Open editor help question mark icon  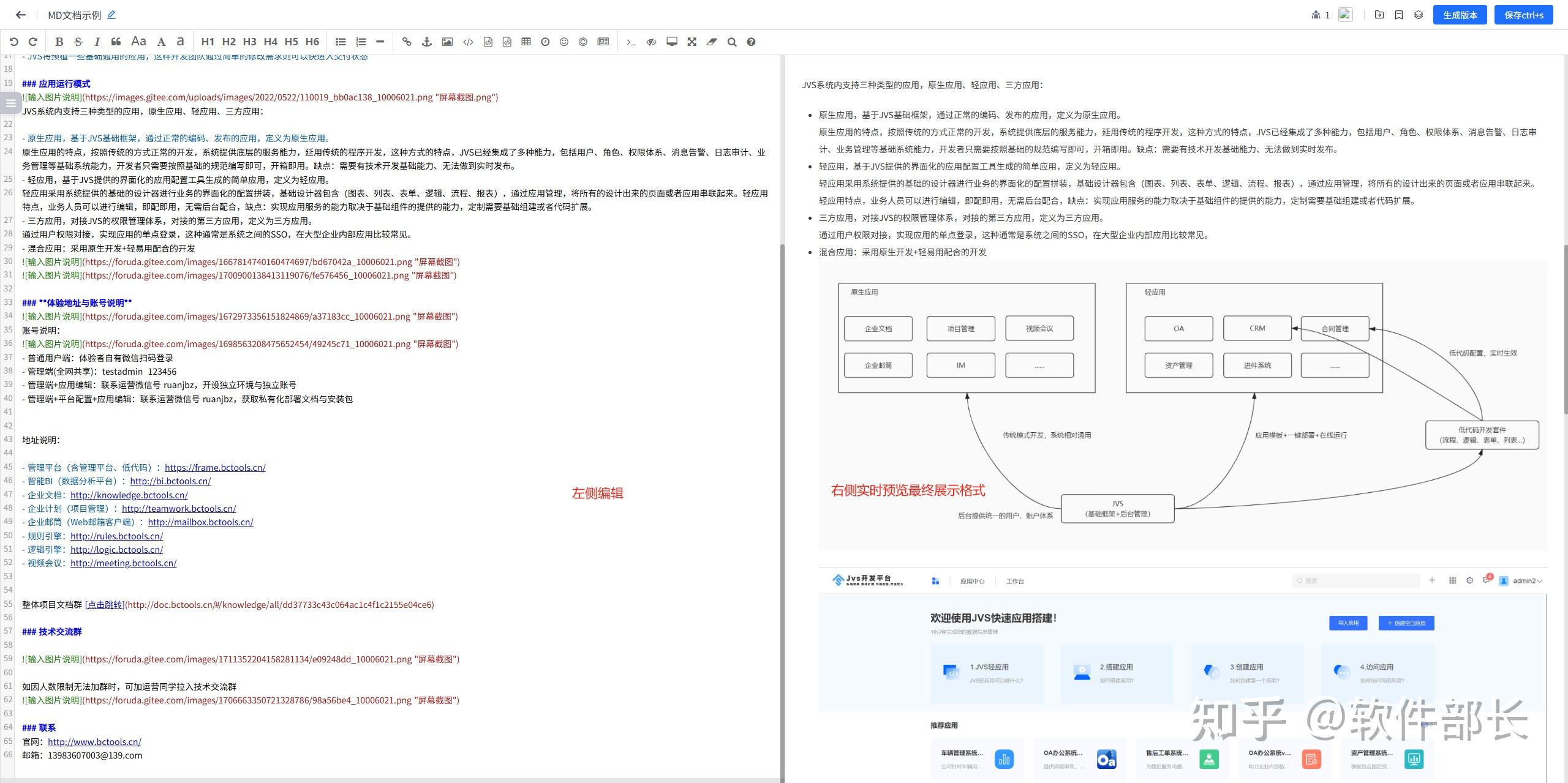[751, 42]
